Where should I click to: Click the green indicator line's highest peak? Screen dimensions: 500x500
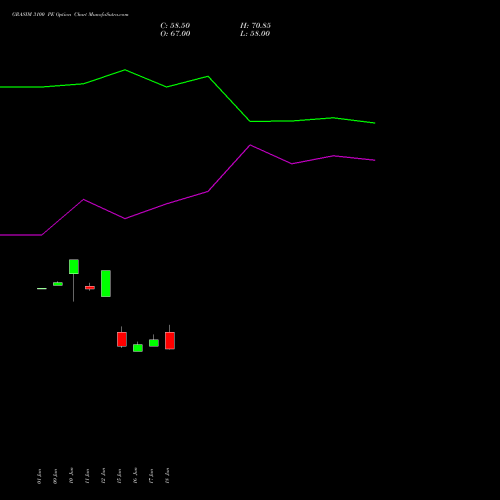125,70
